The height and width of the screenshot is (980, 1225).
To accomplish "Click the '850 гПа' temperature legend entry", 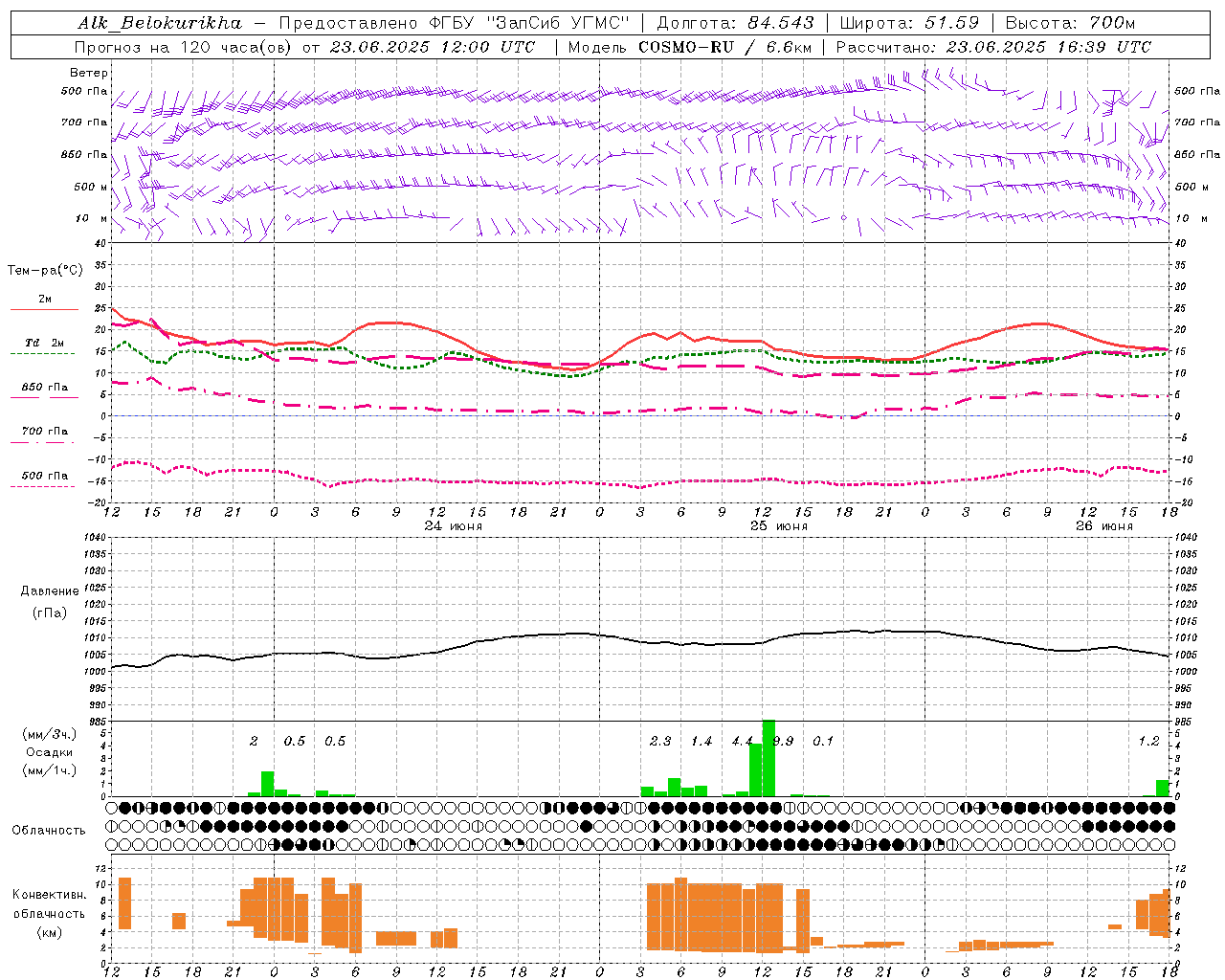I will 44,388.
